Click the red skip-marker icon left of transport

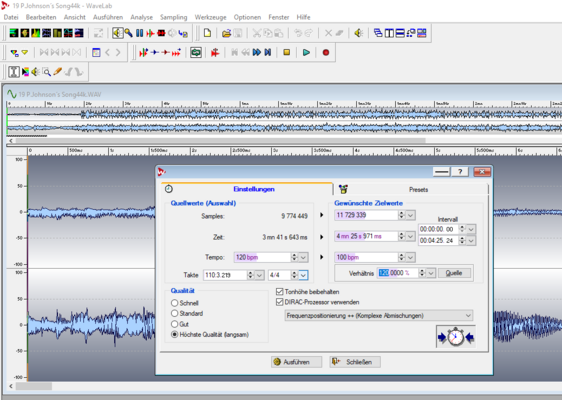click(215, 53)
